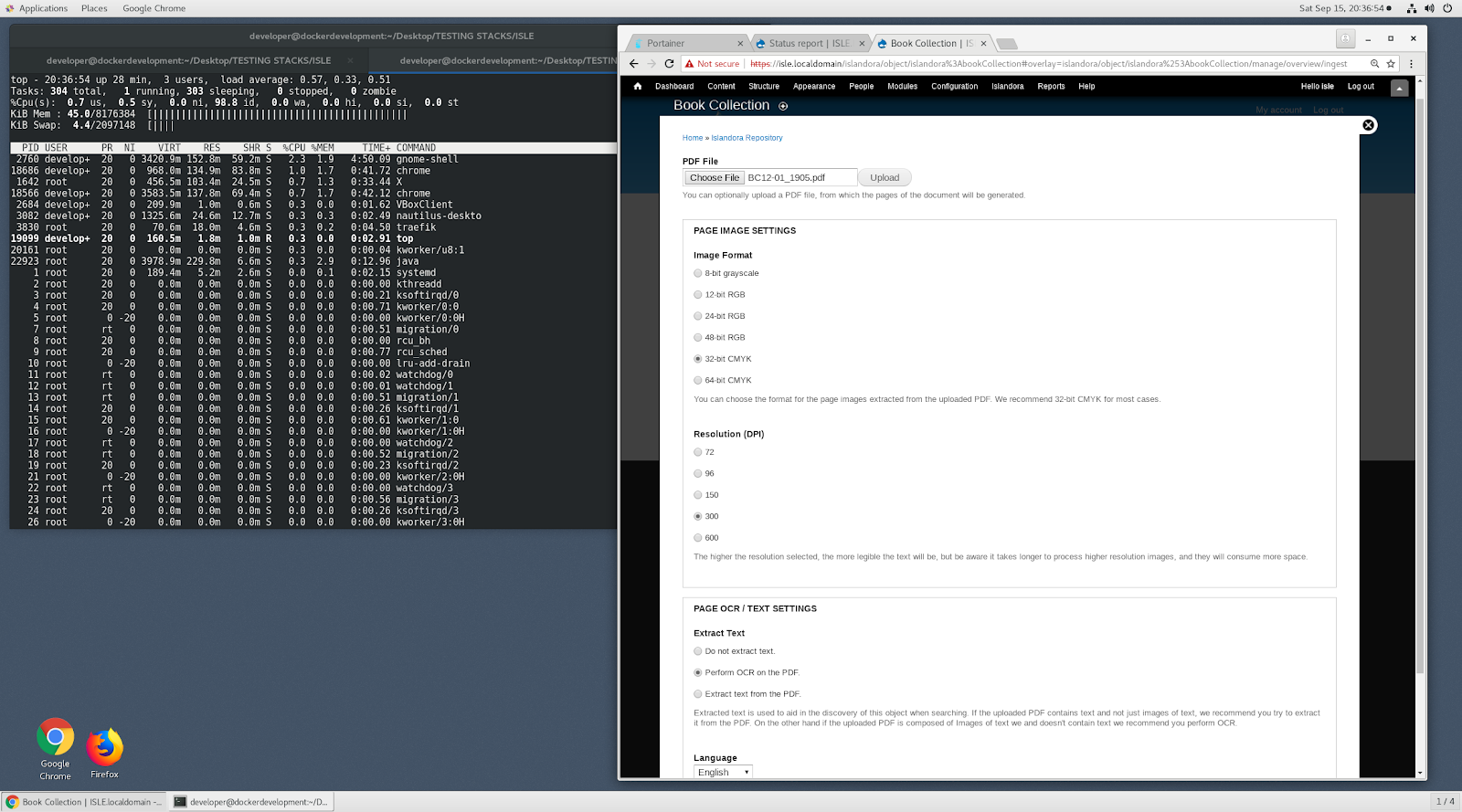The width and height of the screenshot is (1462, 812).
Task: Open the Chrome three-dot menu
Action: pos(1411,64)
